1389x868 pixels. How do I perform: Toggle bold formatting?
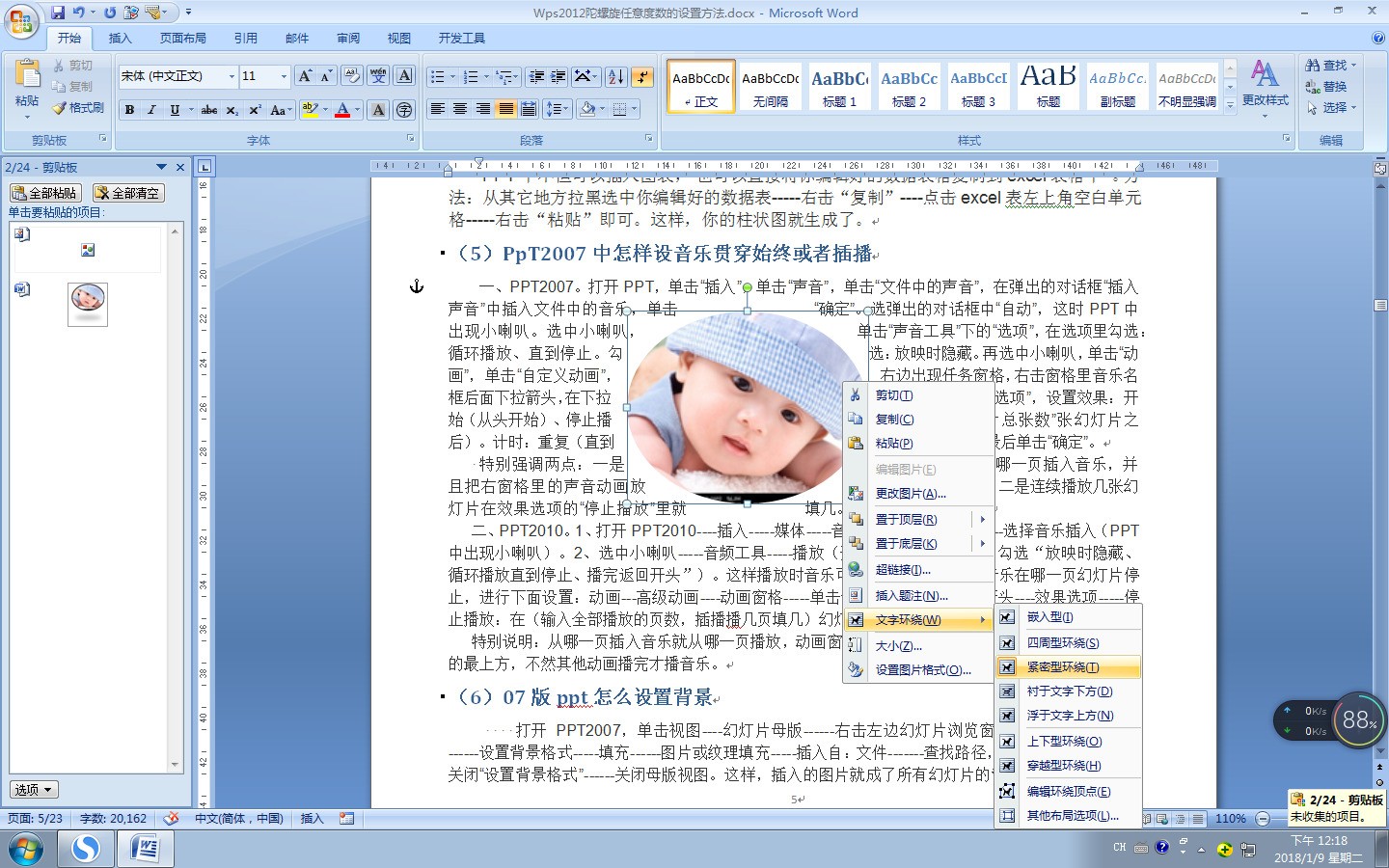pyautogui.click(x=129, y=110)
